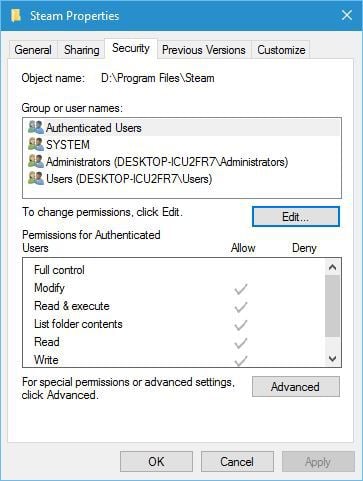The image size is (363, 481).
Task: Click the Authenticated Users group icon
Action: (36, 127)
